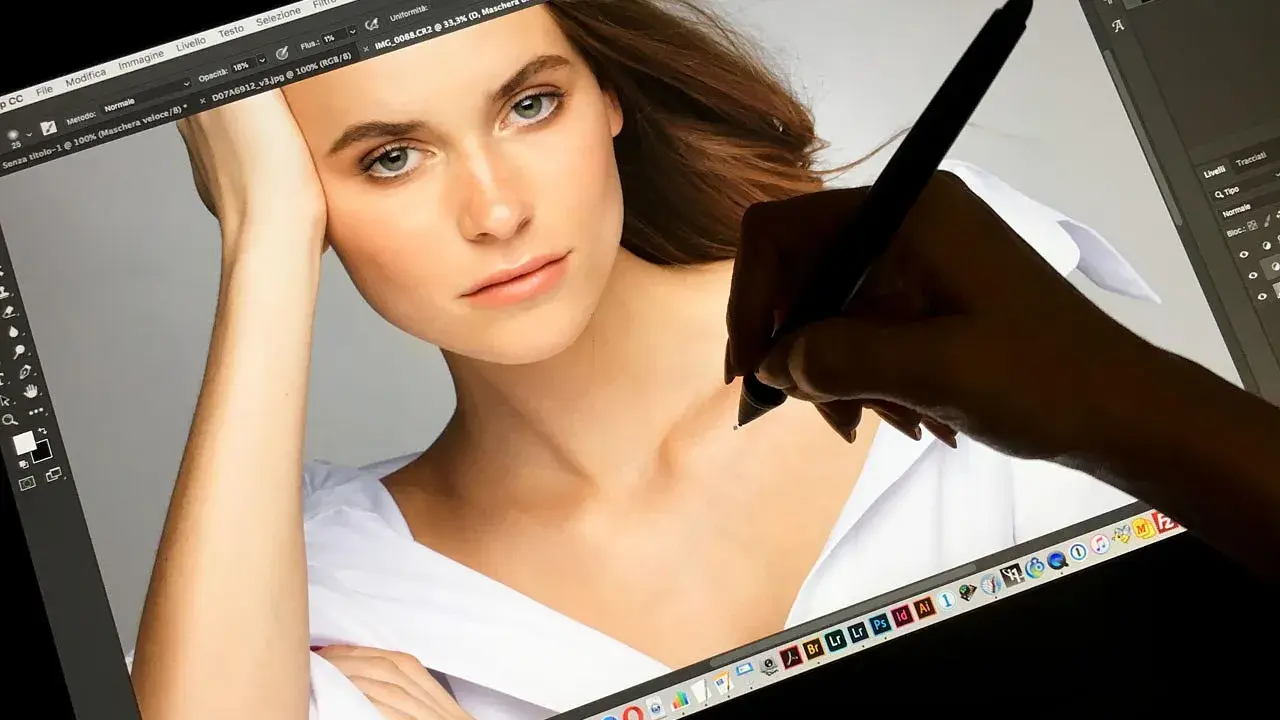
Task: Open Illustrator from the Dock
Action: coord(925,607)
